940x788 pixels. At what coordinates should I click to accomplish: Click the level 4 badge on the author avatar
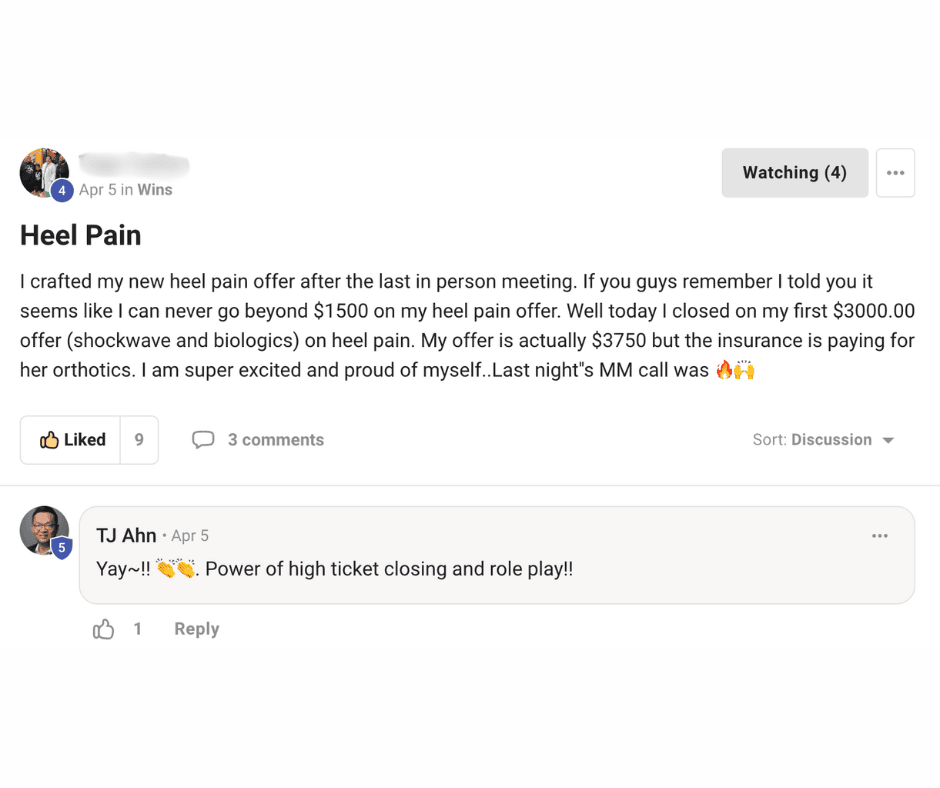[62, 190]
